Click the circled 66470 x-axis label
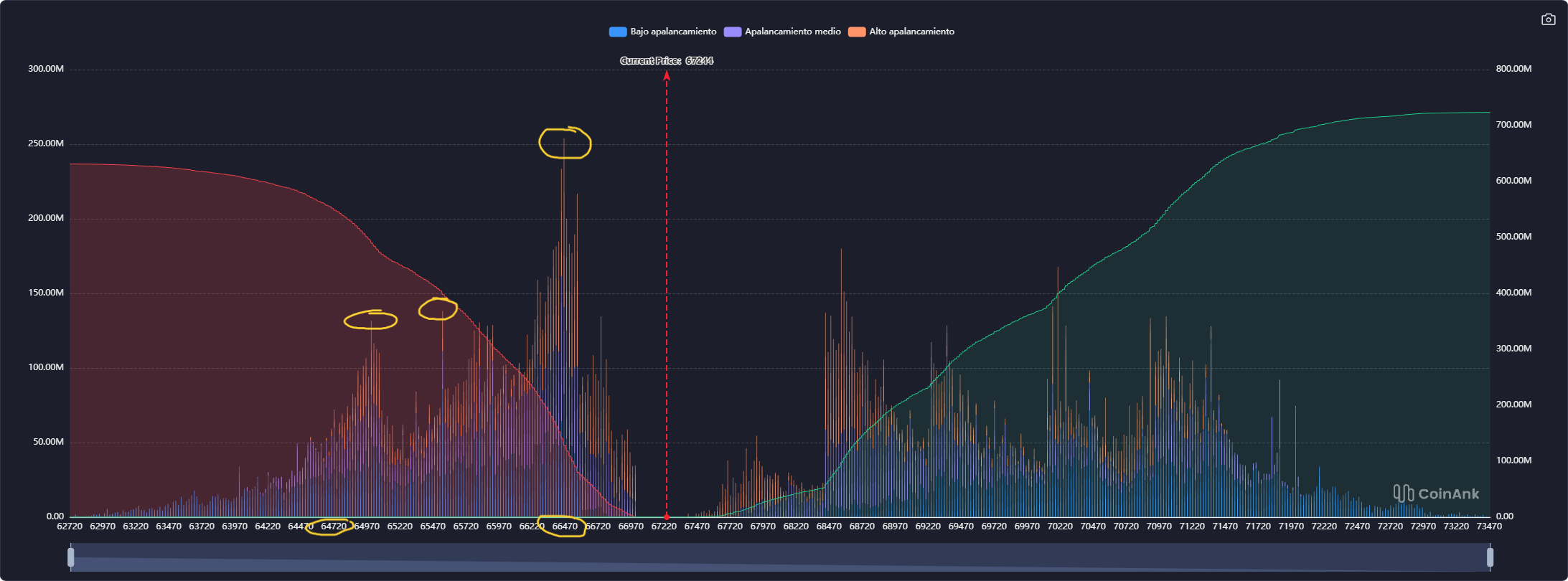The image size is (1568, 581). pyautogui.click(x=564, y=526)
